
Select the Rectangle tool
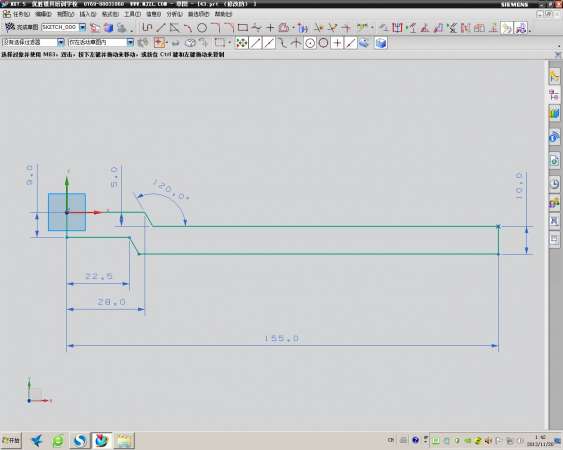(243, 28)
